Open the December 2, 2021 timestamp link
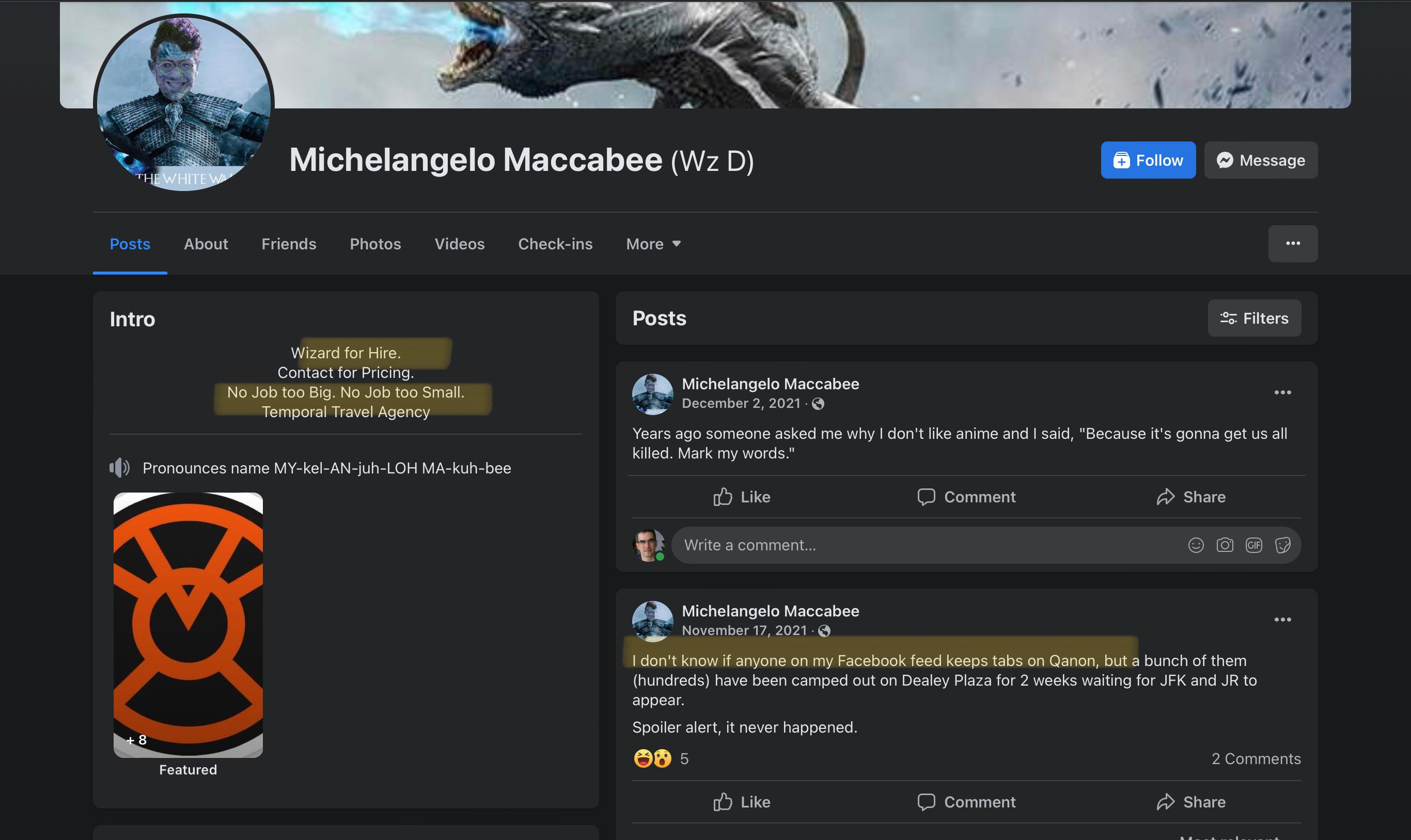 coord(741,403)
